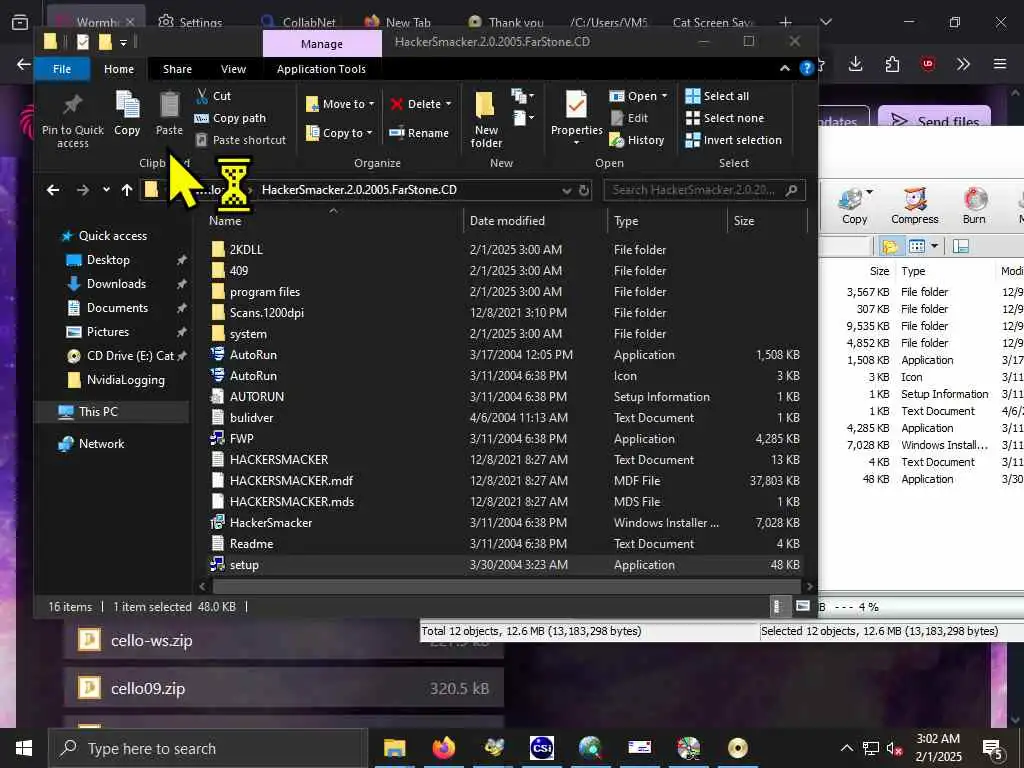
Task: Open browser extensions puzzle icon
Action: tap(892, 64)
